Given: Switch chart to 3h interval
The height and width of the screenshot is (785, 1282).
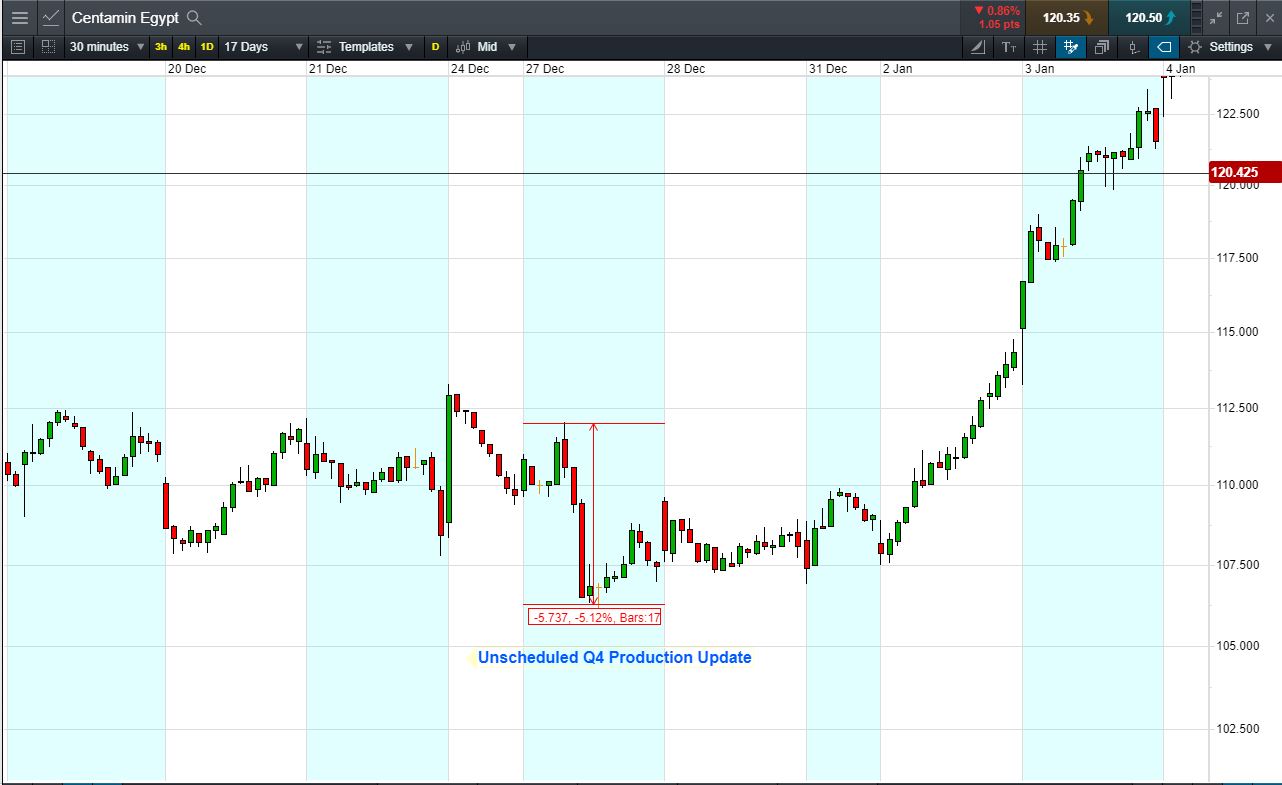Looking at the screenshot, I should pos(161,47).
